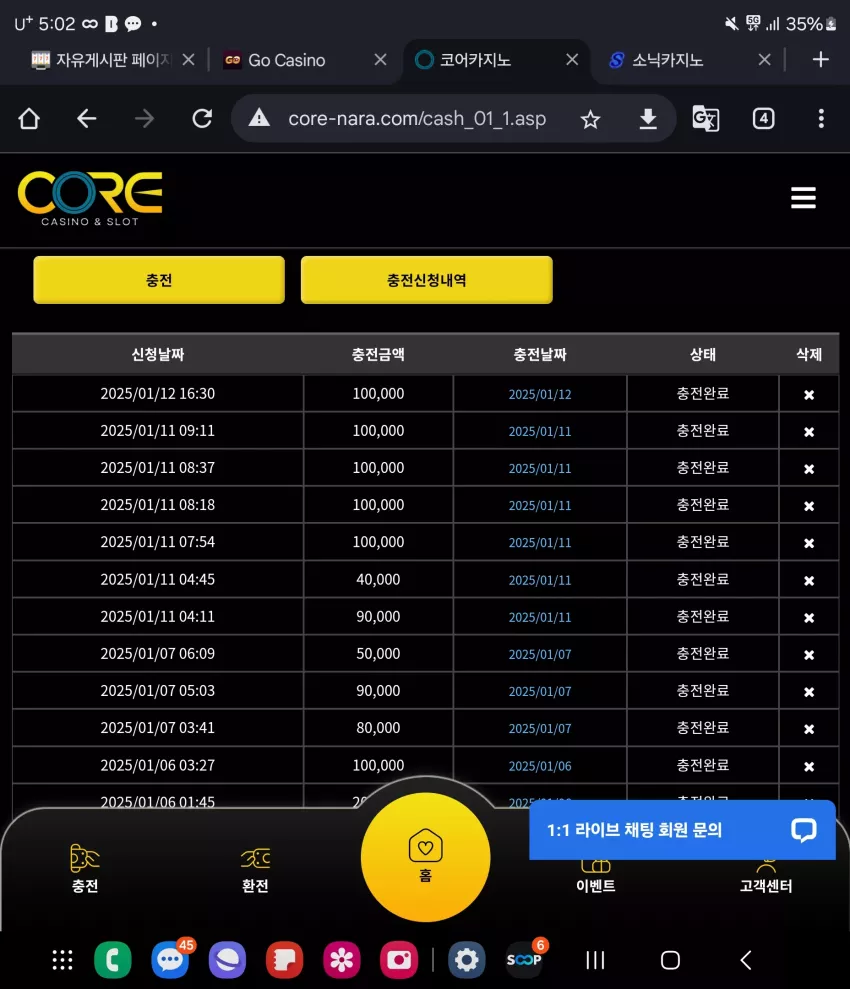
Task: Delete the 2025/01/11 08:18 record
Action: (x=809, y=506)
